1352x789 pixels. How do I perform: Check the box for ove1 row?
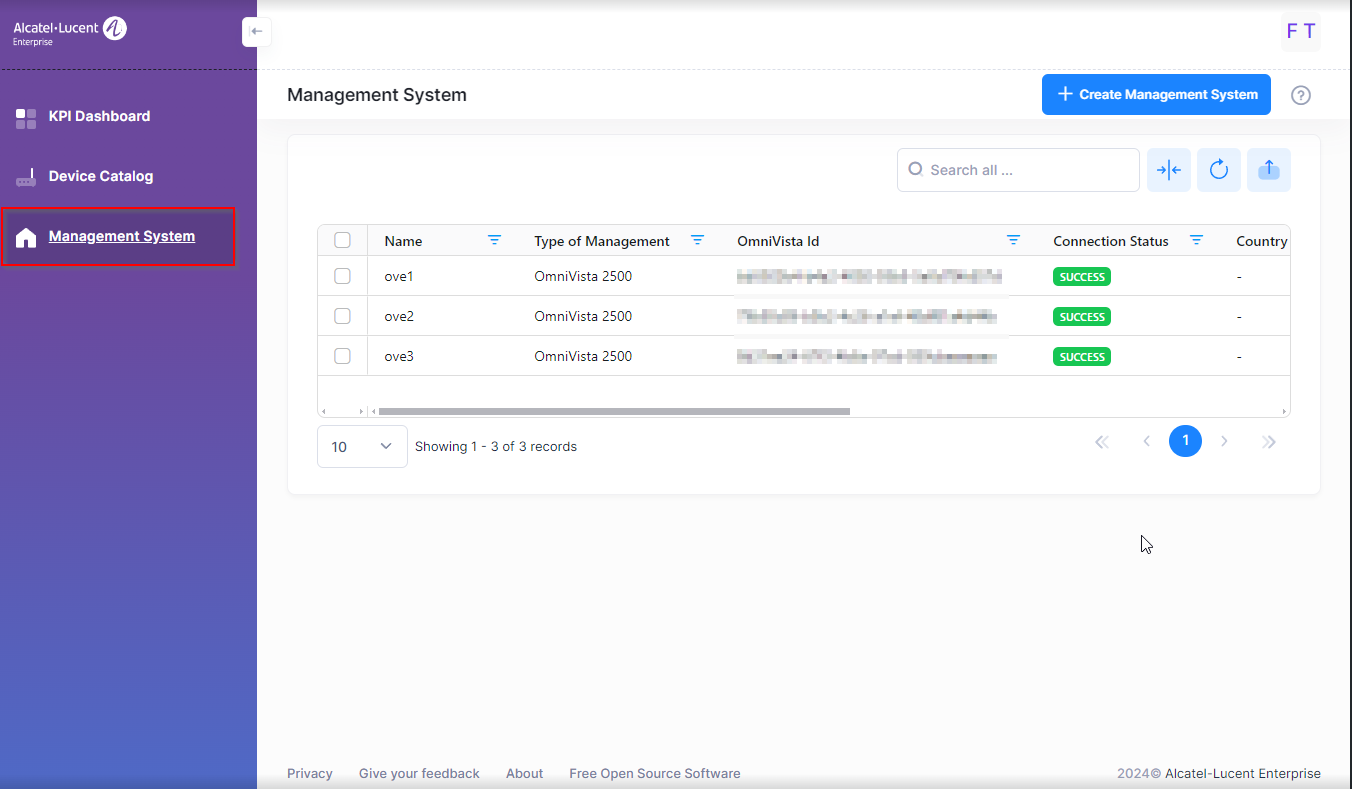[x=342, y=276]
